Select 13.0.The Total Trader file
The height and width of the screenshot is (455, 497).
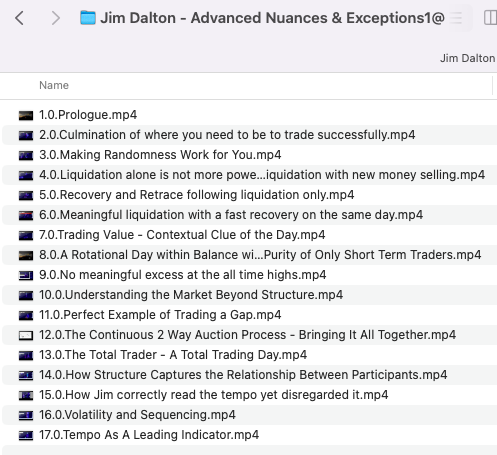[249, 355]
